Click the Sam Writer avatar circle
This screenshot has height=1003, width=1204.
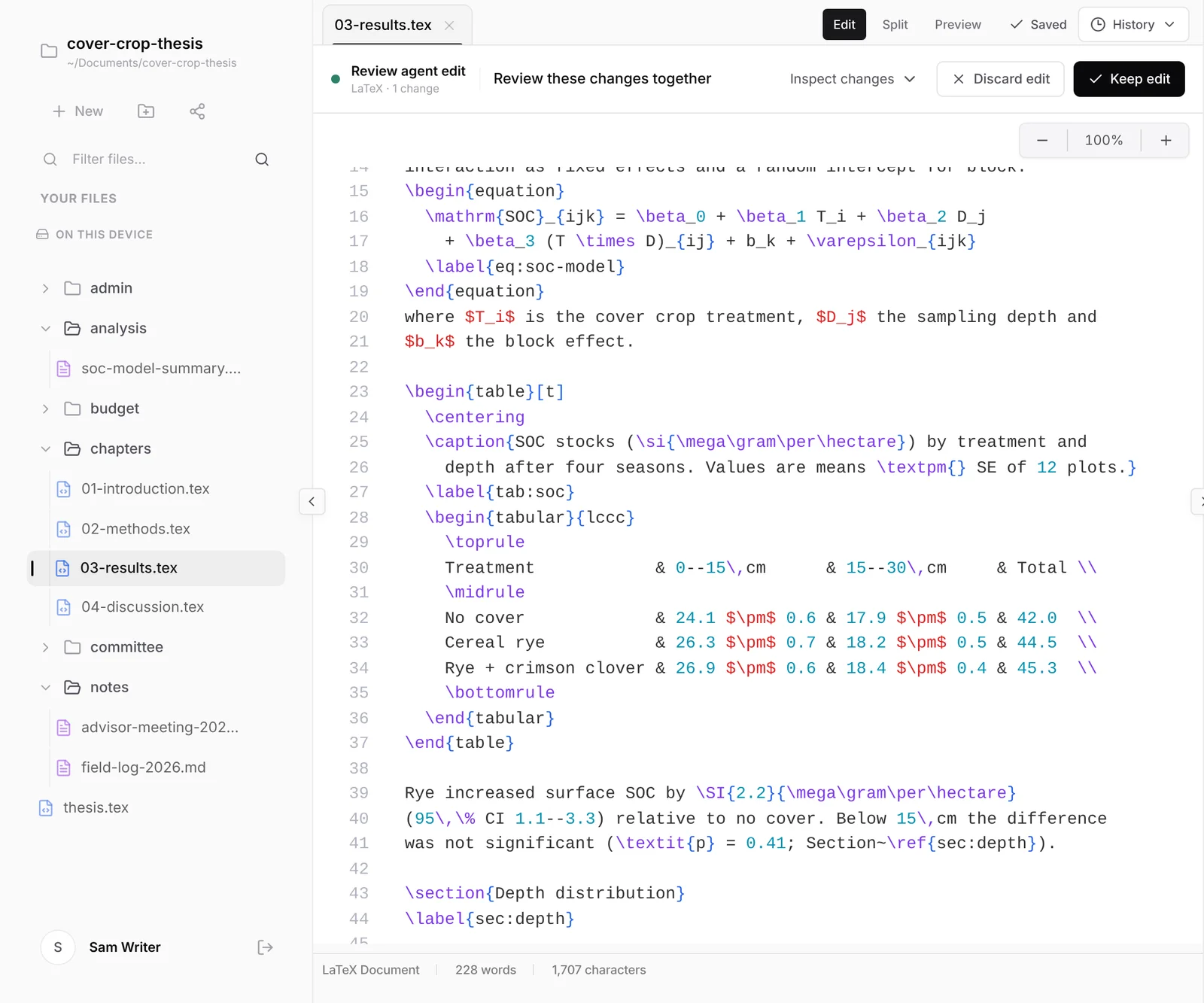pyautogui.click(x=58, y=947)
